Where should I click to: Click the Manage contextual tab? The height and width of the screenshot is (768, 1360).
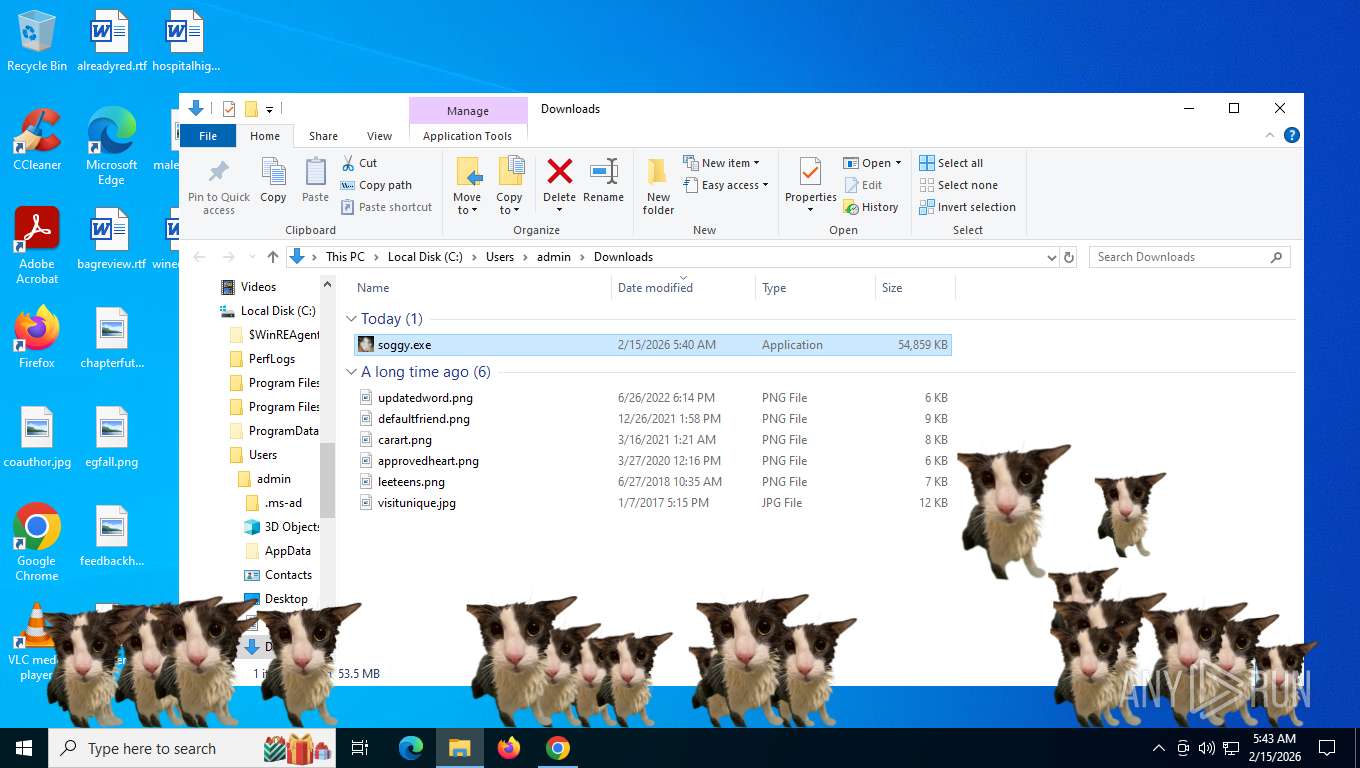[x=468, y=111]
